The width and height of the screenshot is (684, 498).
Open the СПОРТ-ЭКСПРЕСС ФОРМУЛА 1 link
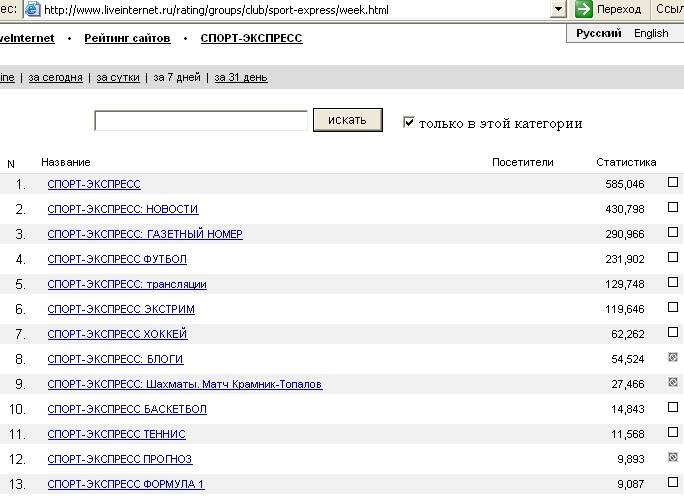pos(126,484)
